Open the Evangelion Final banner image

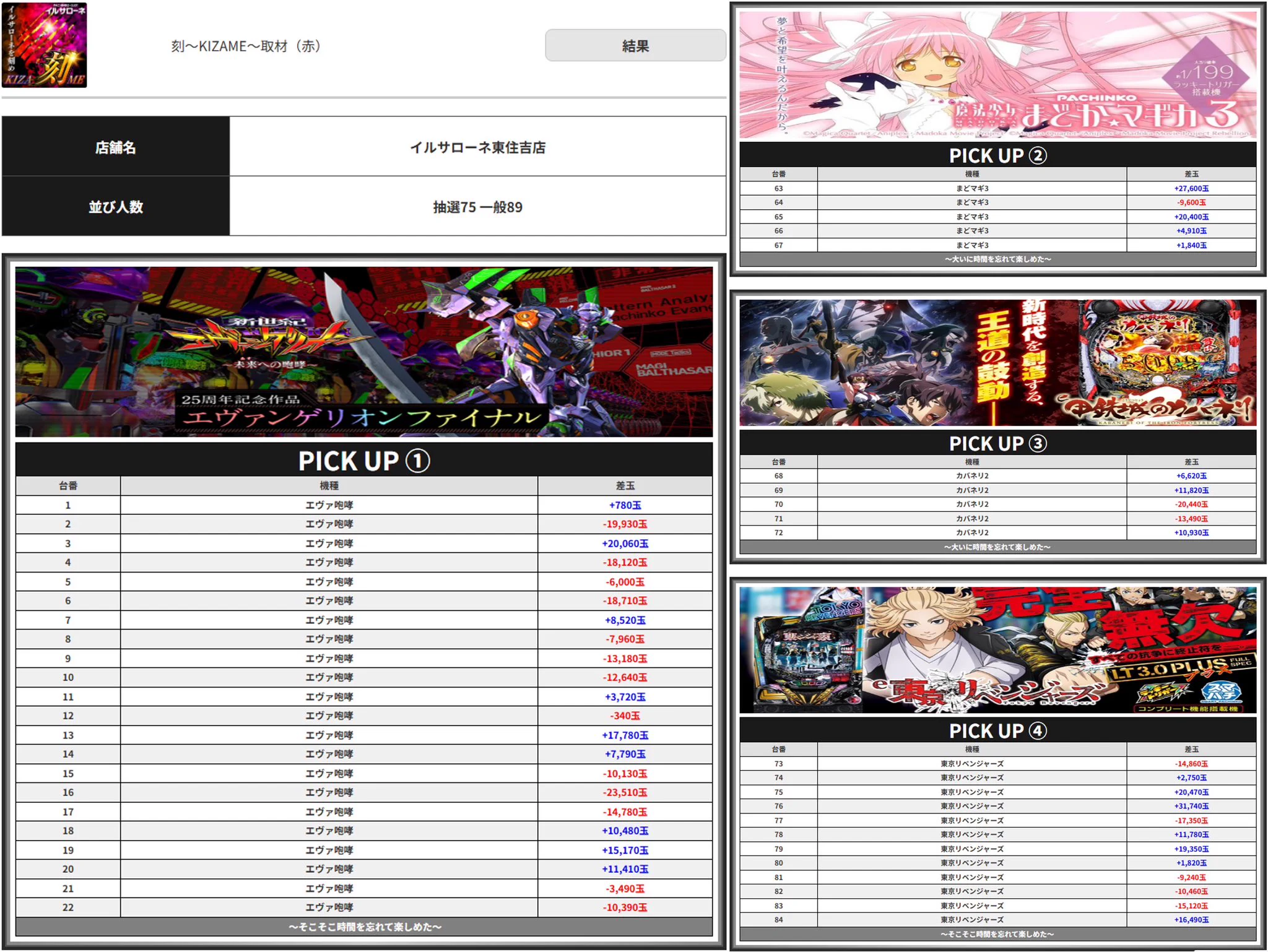pyautogui.click(x=364, y=352)
